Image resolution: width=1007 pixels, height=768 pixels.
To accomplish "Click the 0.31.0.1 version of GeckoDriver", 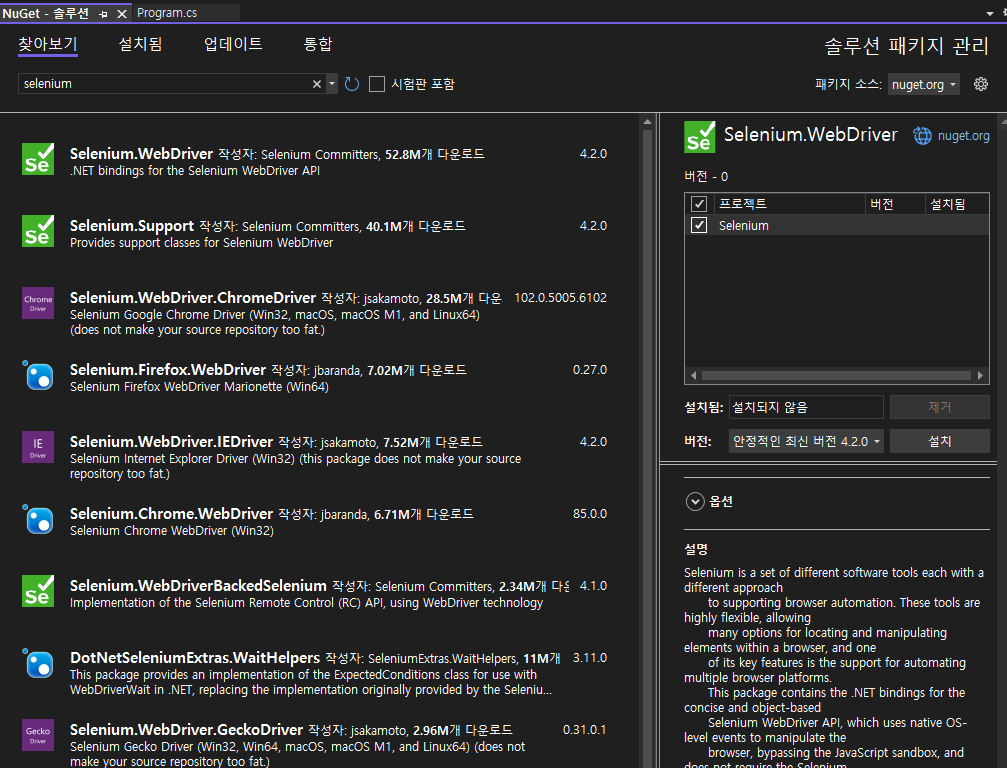I will [584, 729].
